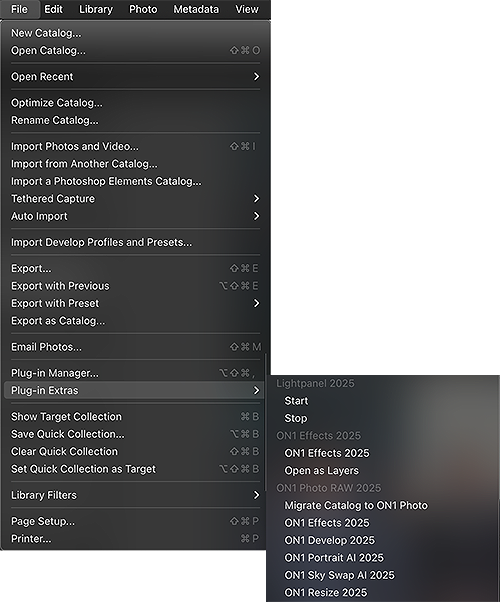
Task: Expand the Plug-in Extras submenu
Action: coord(135,390)
